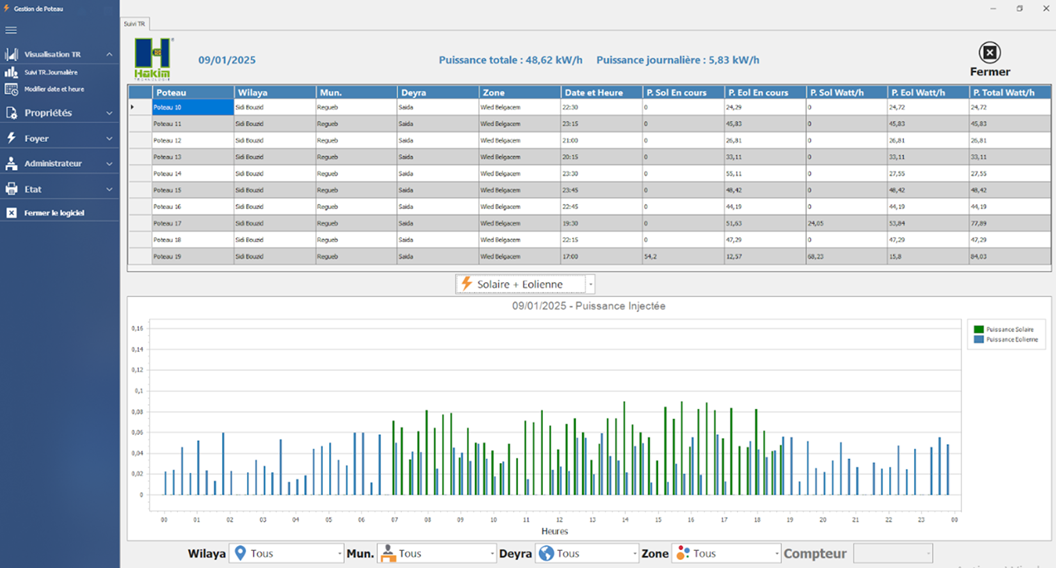Click the green Puissance Solaire legend swatch
The image size is (1056, 568).
[x=978, y=329]
